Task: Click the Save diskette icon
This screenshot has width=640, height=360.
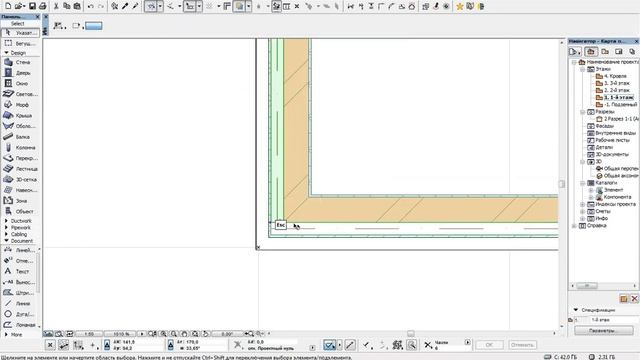Action: point(32,6)
